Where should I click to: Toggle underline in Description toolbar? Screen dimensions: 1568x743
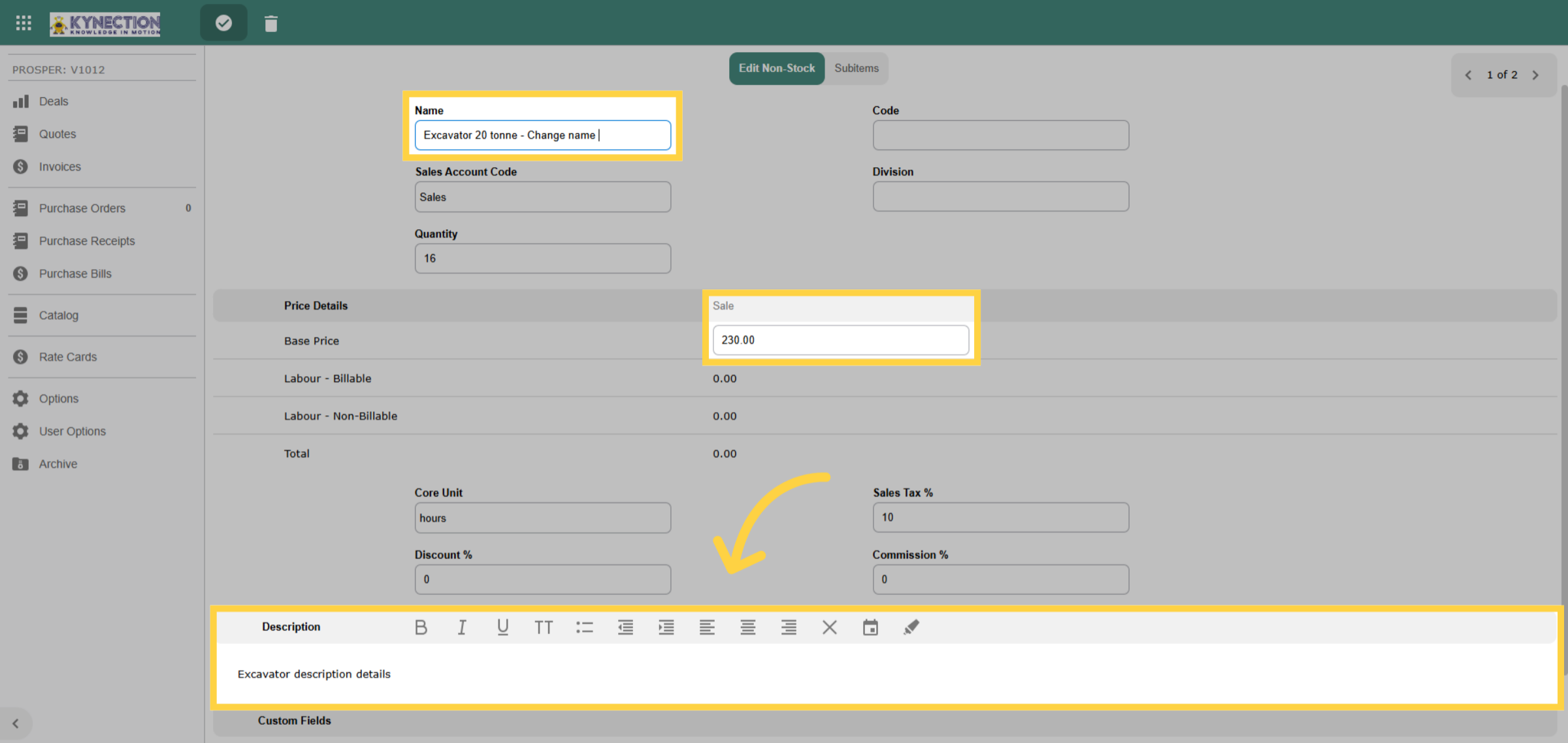[x=502, y=627]
